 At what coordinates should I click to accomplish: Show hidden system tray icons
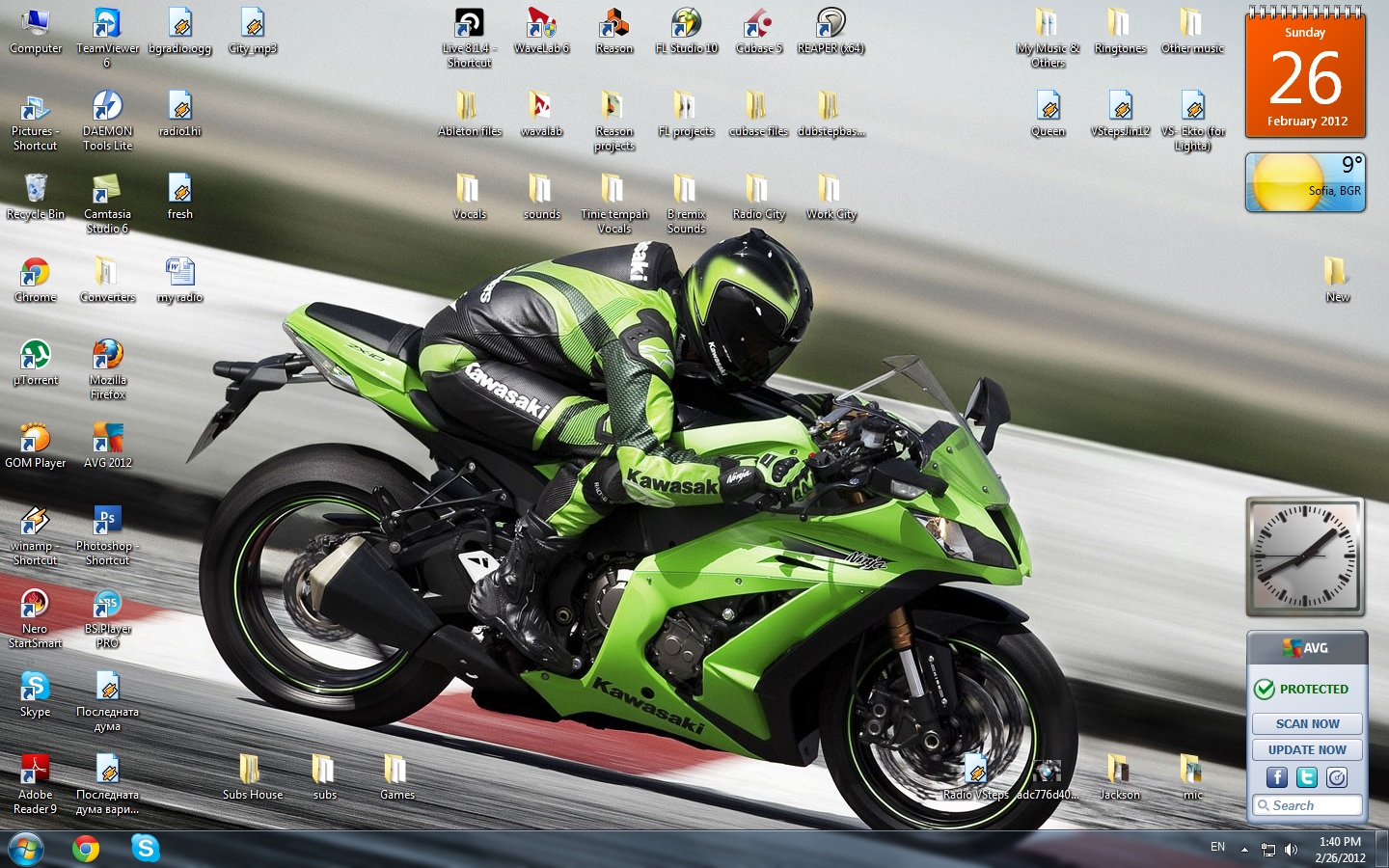coord(1244,850)
